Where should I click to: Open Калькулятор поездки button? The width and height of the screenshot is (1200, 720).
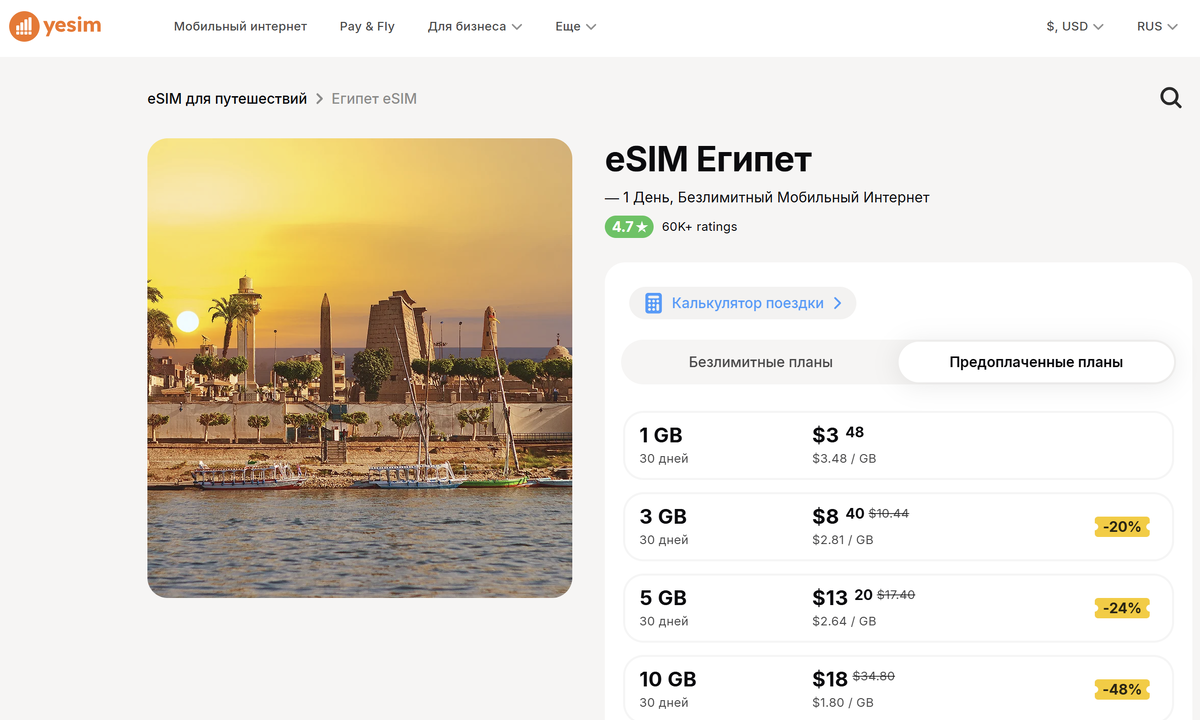(x=742, y=303)
